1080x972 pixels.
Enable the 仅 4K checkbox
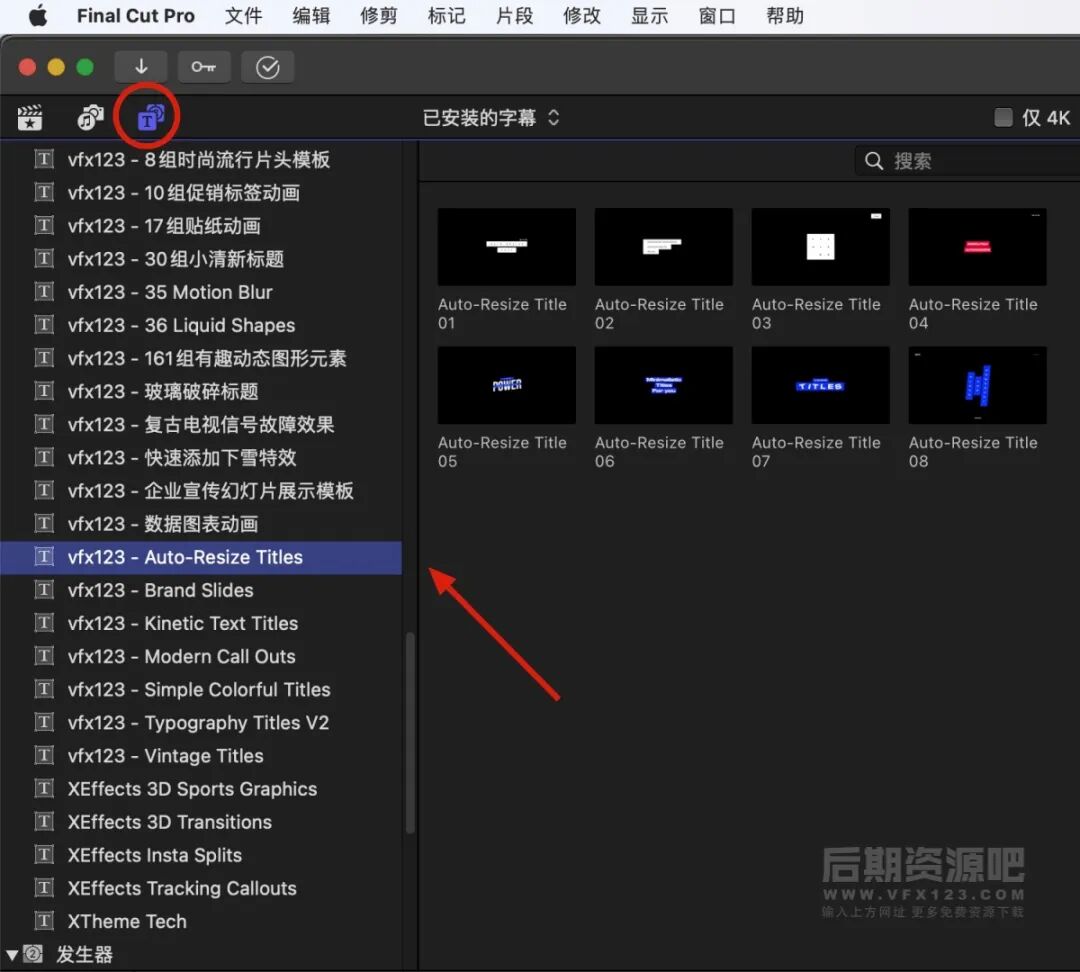pyautogui.click(x=1003, y=117)
